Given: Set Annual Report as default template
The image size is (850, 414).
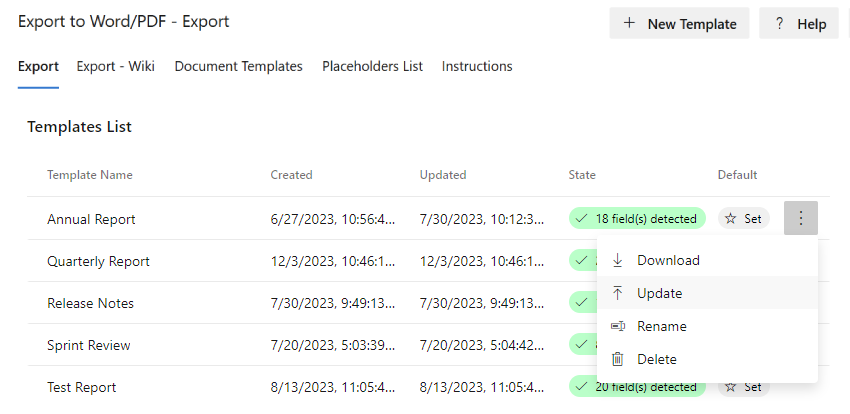Looking at the screenshot, I should click(x=743, y=218).
